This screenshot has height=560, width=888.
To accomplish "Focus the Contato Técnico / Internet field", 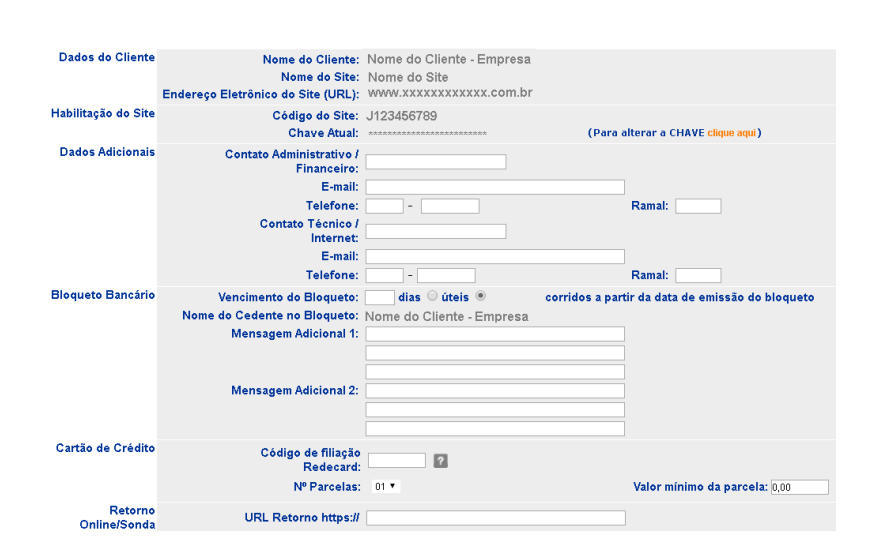I will 436,231.
